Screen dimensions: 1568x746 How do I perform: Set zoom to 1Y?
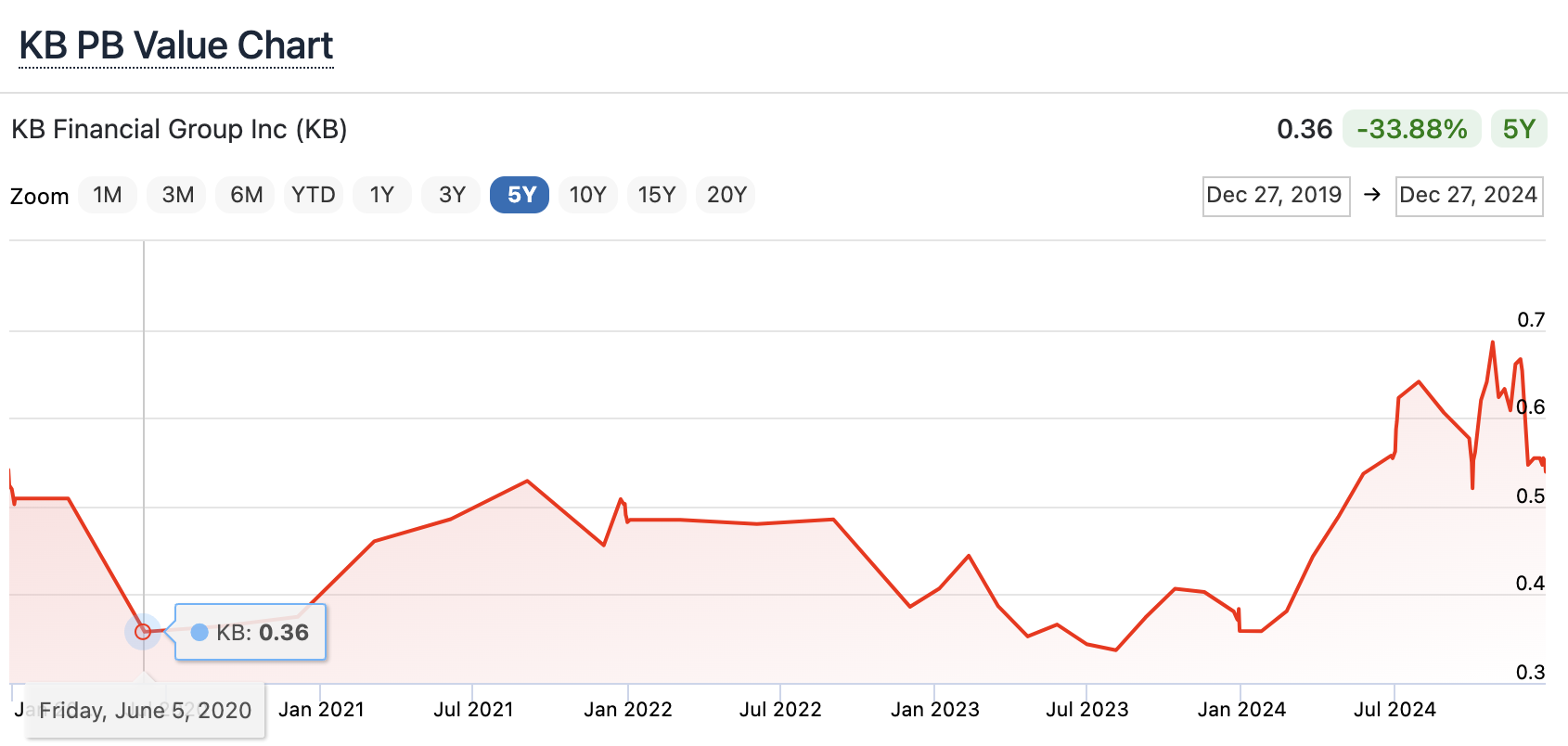(x=382, y=195)
